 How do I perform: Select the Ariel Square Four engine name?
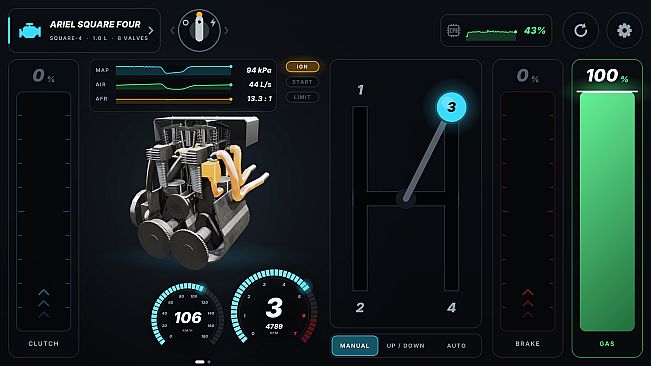click(95, 24)
